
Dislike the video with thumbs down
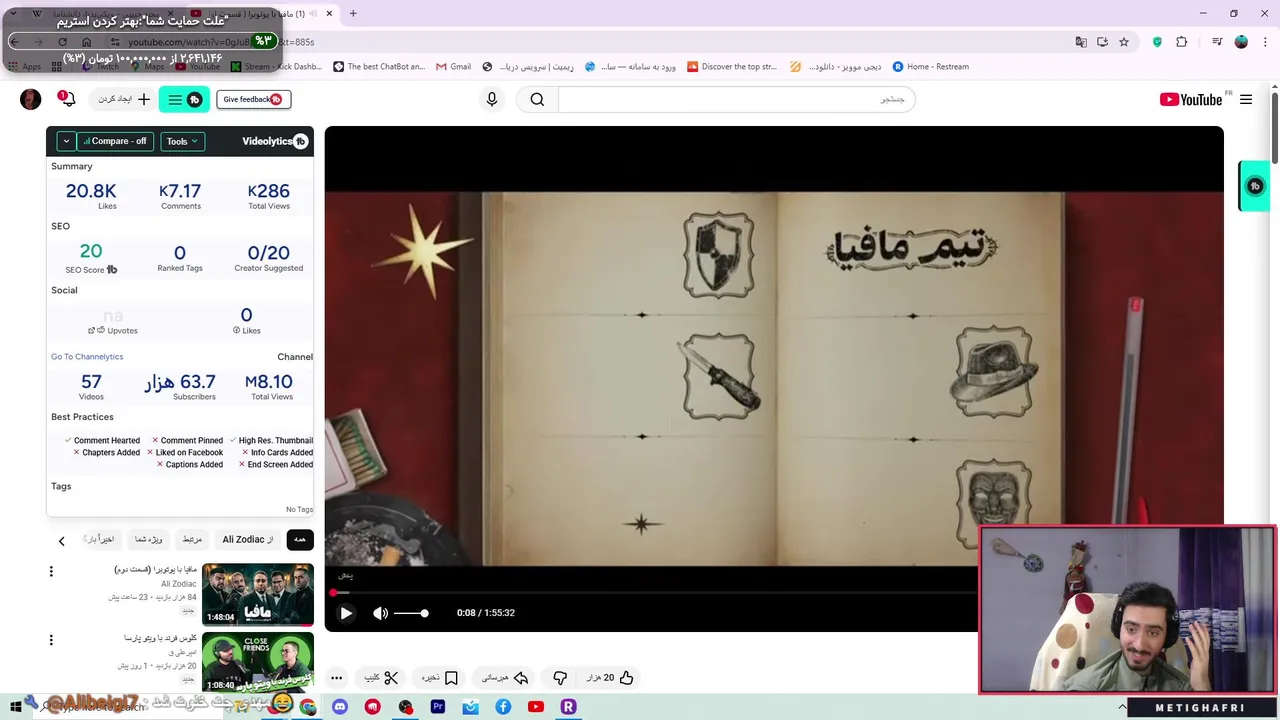tap(560, 678)
